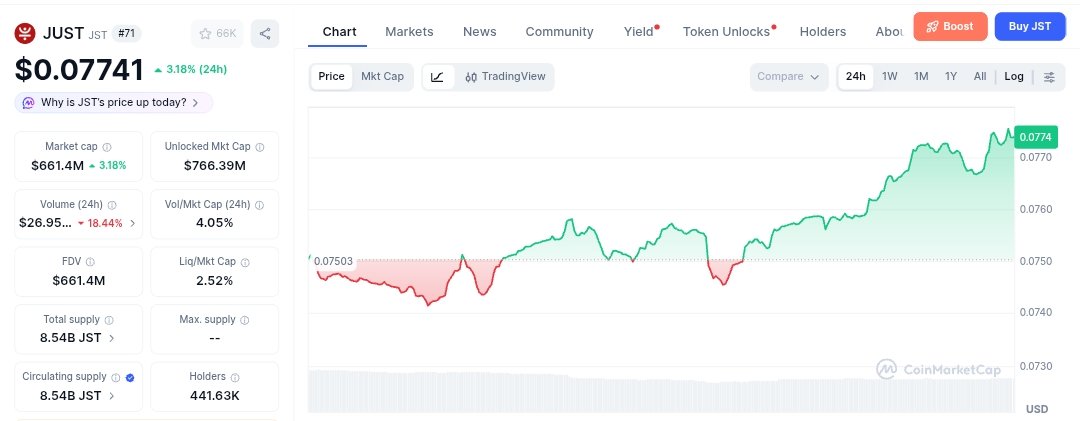1080x421 pixels.
Task: Switch to the Community tab
Action: (x=559, y=32)
